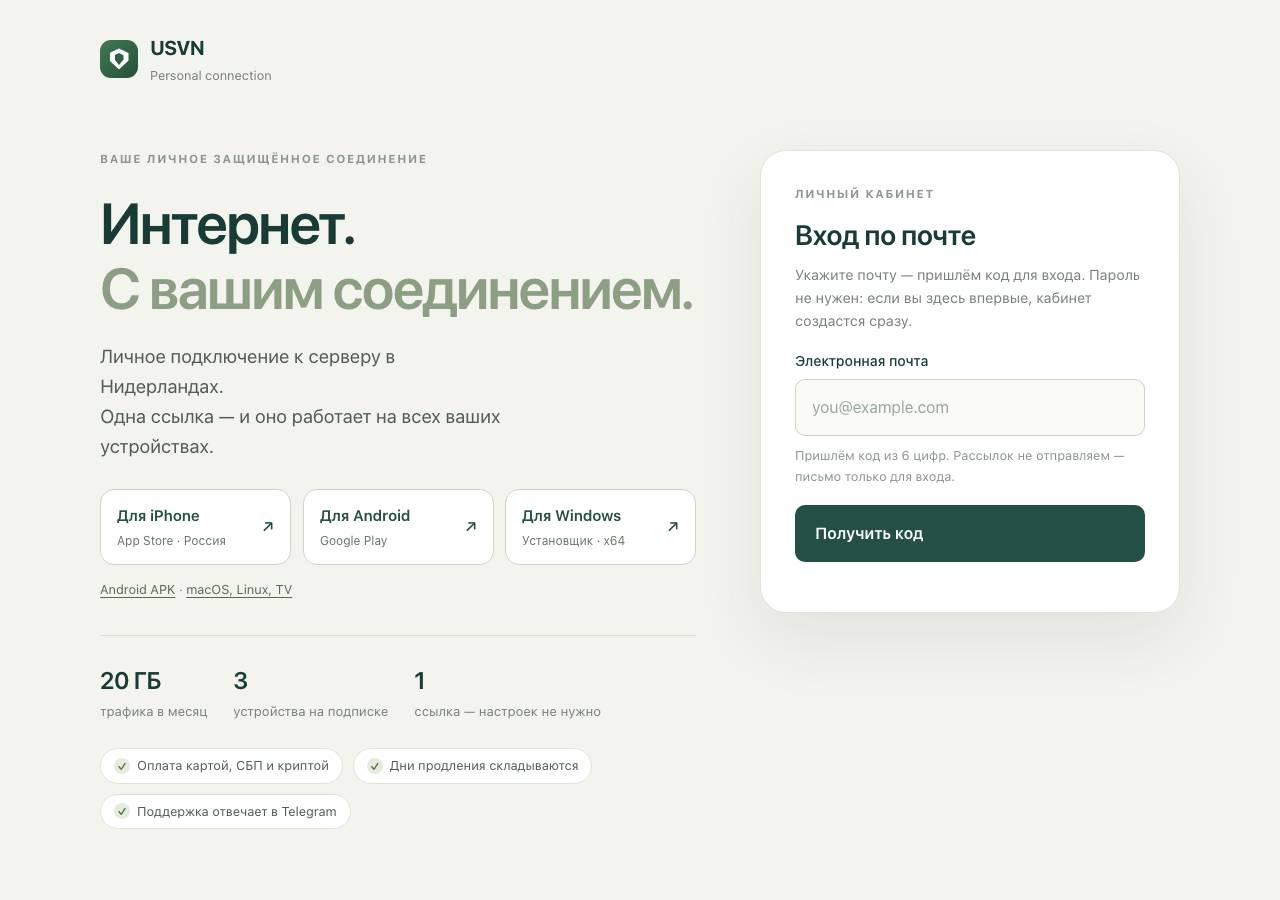This screenshot has height=900, width=1280.
Task: Click checkmark icon beside Telegram support chip
Action: pos(122,811)
